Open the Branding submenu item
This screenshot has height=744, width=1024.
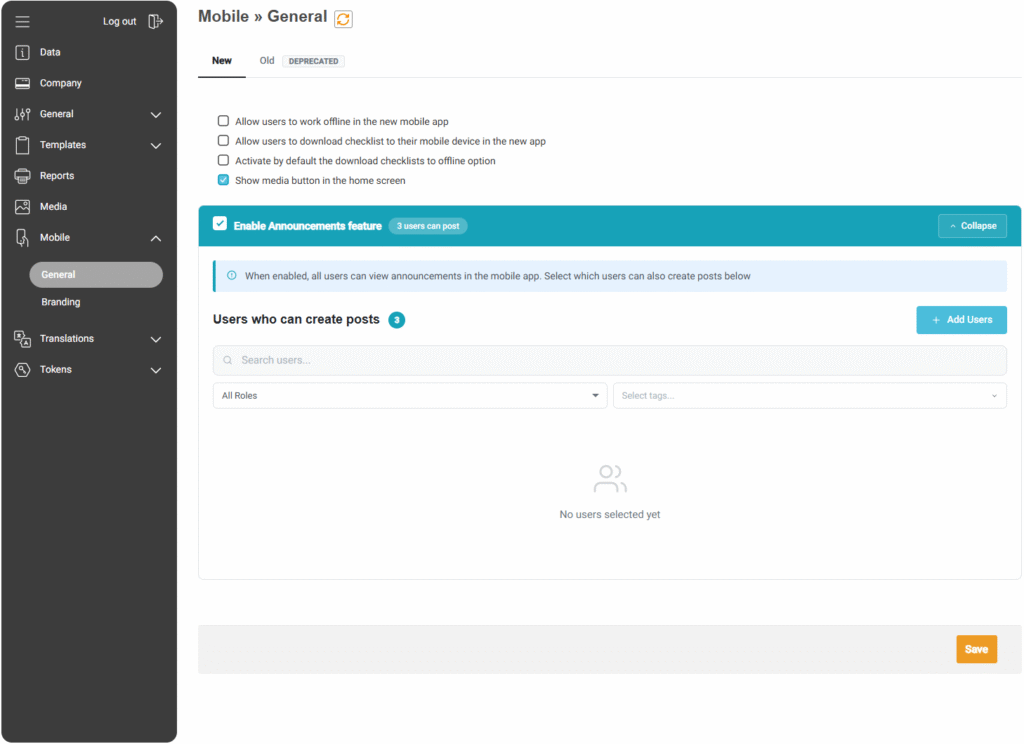tap(61, 302)
